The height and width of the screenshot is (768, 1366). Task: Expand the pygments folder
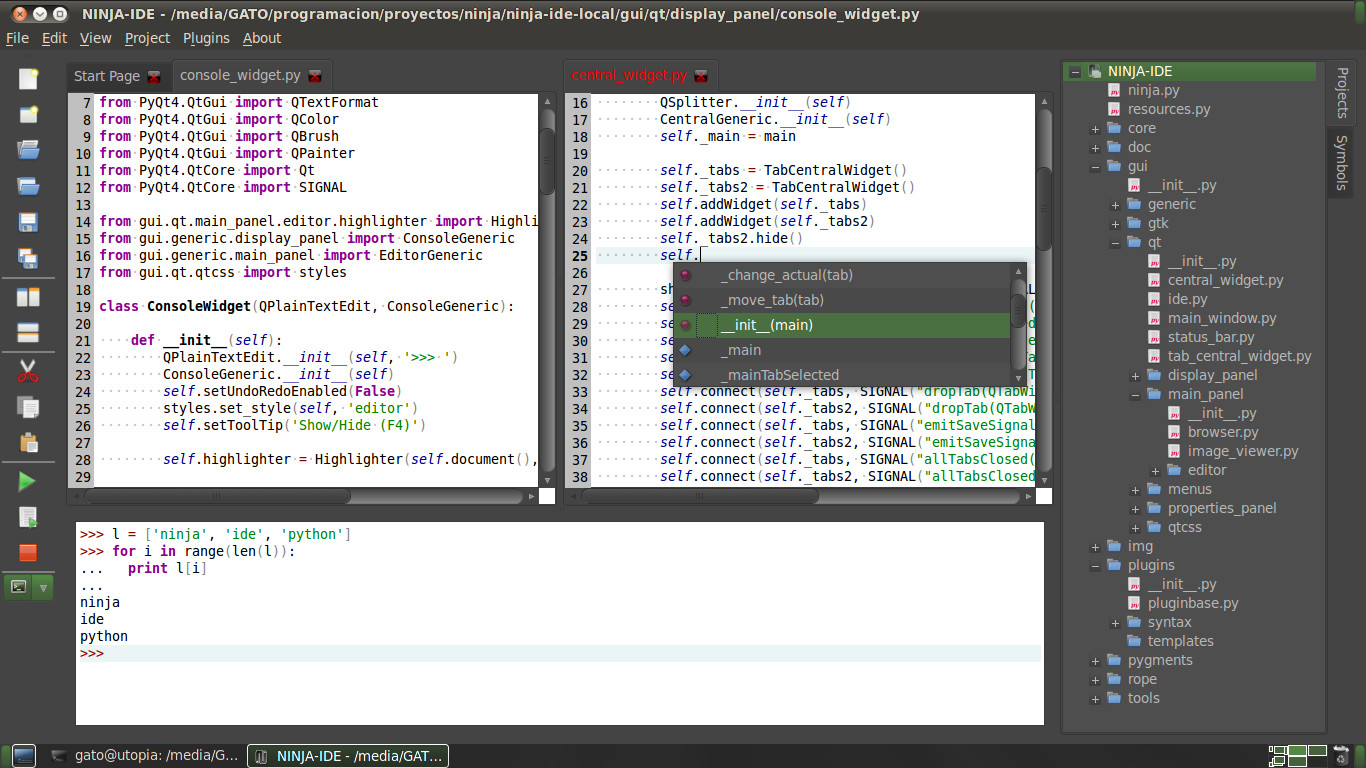pos(1095,661)
